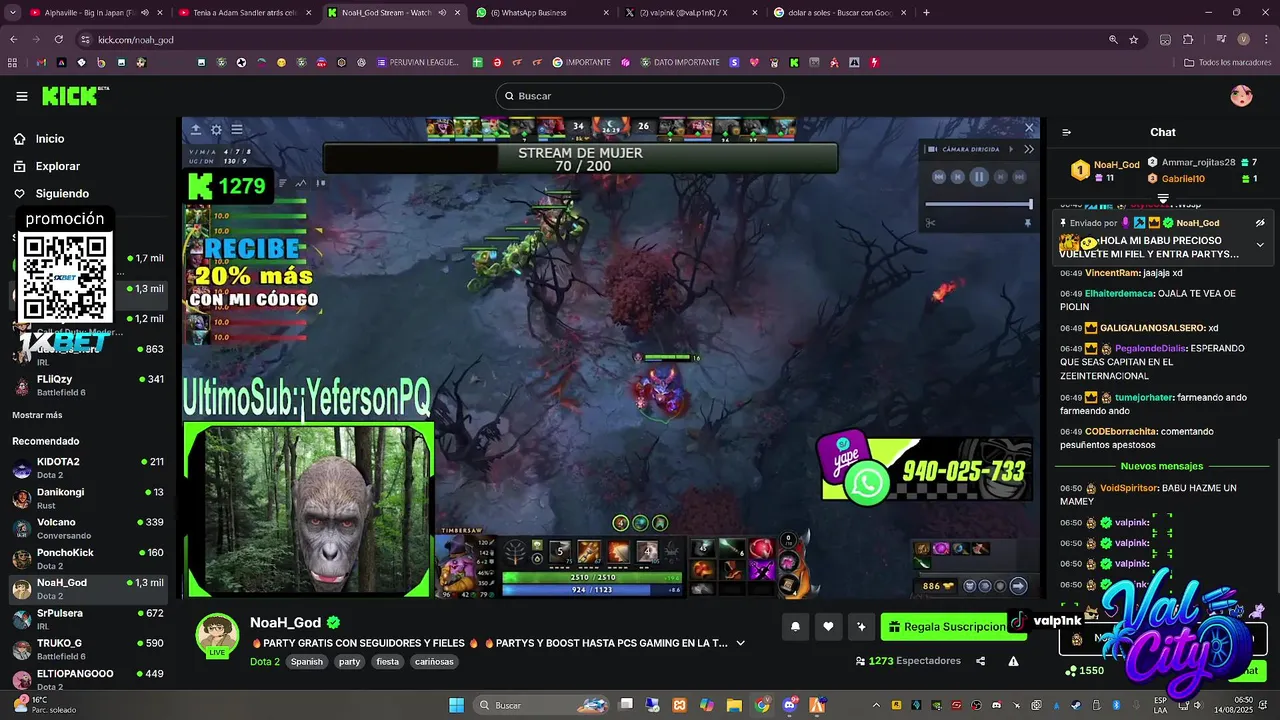Open TRUKO_G recommended channel
The height and width of the screenshot is (720, 1280).
88,649
